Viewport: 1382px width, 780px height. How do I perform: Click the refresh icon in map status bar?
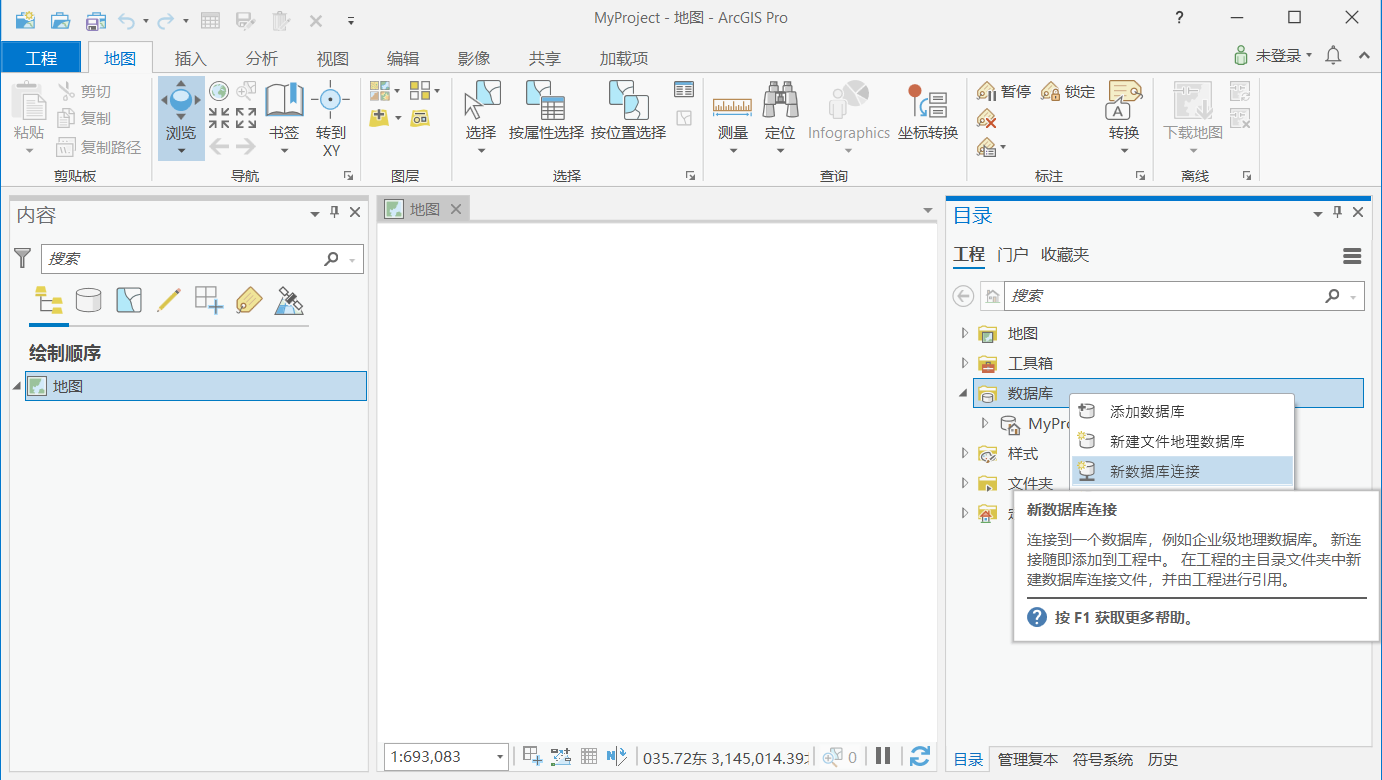coord(920,756)
